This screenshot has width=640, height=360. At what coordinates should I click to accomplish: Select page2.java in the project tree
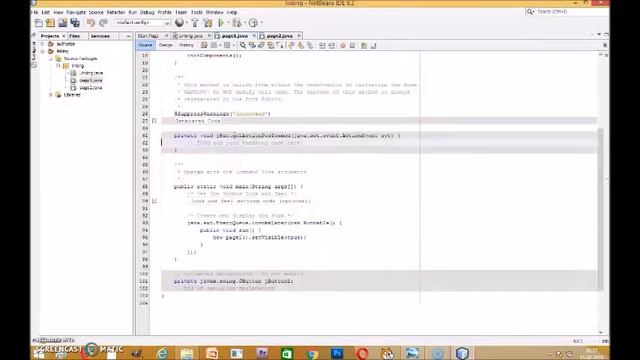(91, 88)
